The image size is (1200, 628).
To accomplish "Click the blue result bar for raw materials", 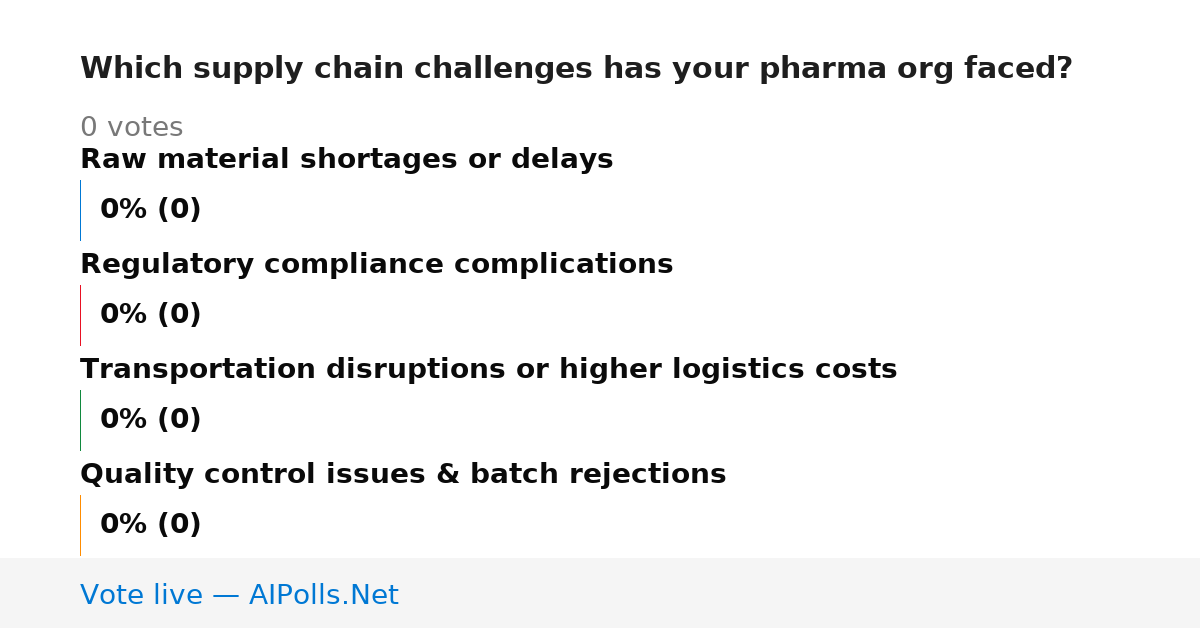I will point(80,210).
